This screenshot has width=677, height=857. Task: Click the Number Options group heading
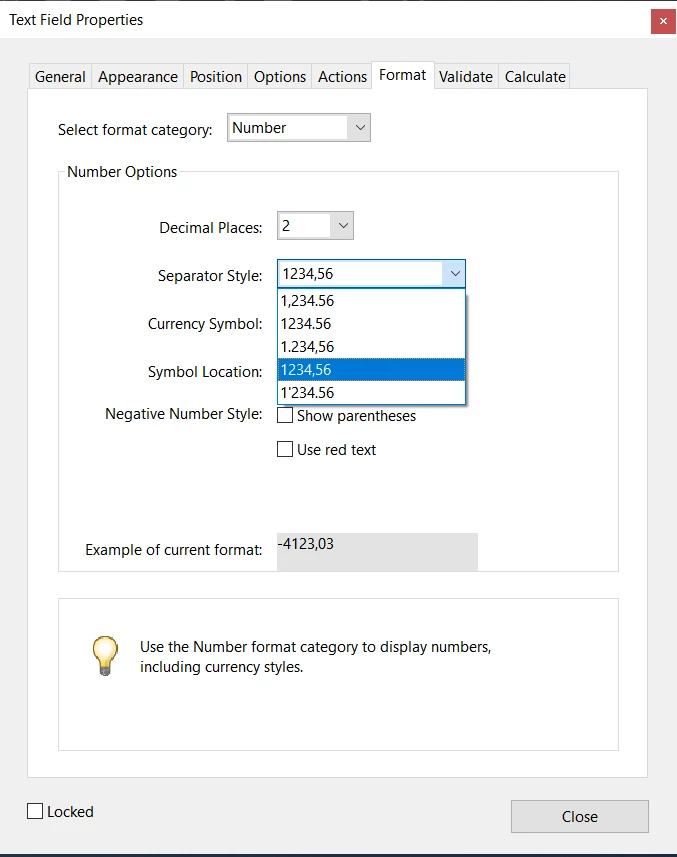tap(122, 172)
